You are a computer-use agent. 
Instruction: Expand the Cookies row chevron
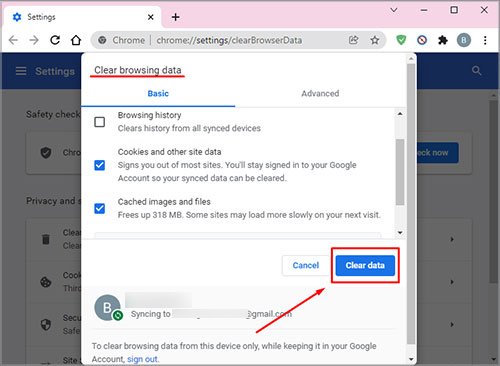452,282
